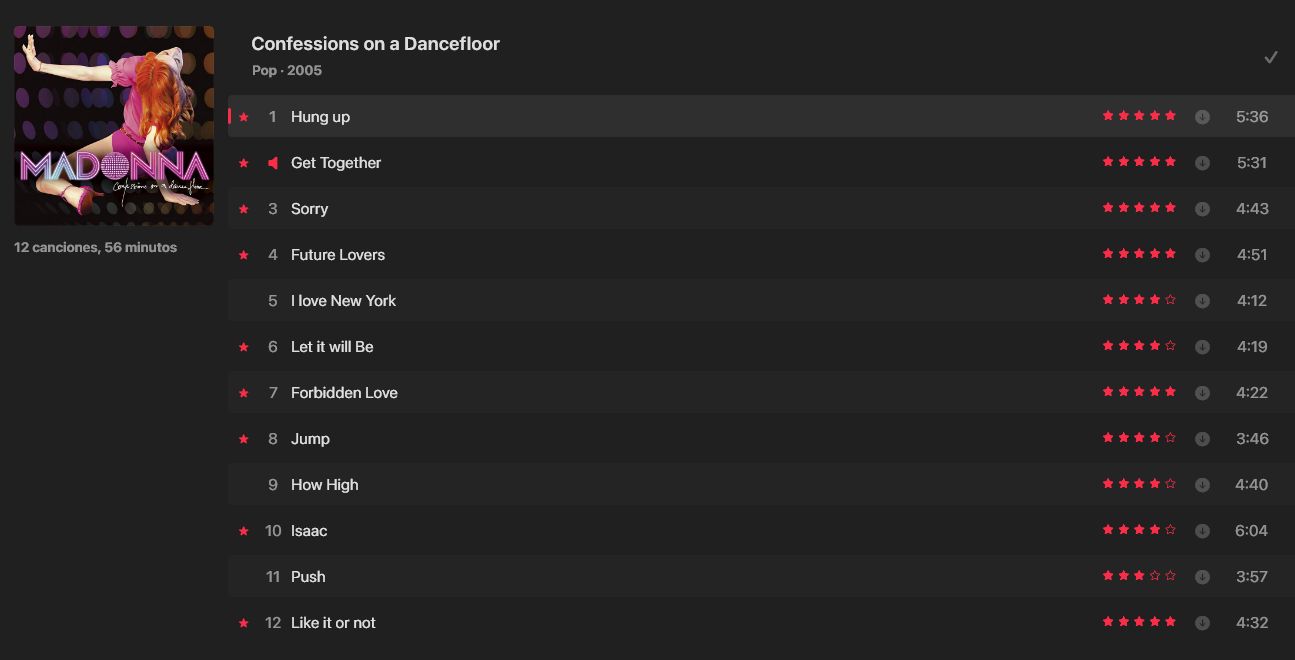Select the track "Let it will Be"
Screen dimensions: 1295x660
332,347
